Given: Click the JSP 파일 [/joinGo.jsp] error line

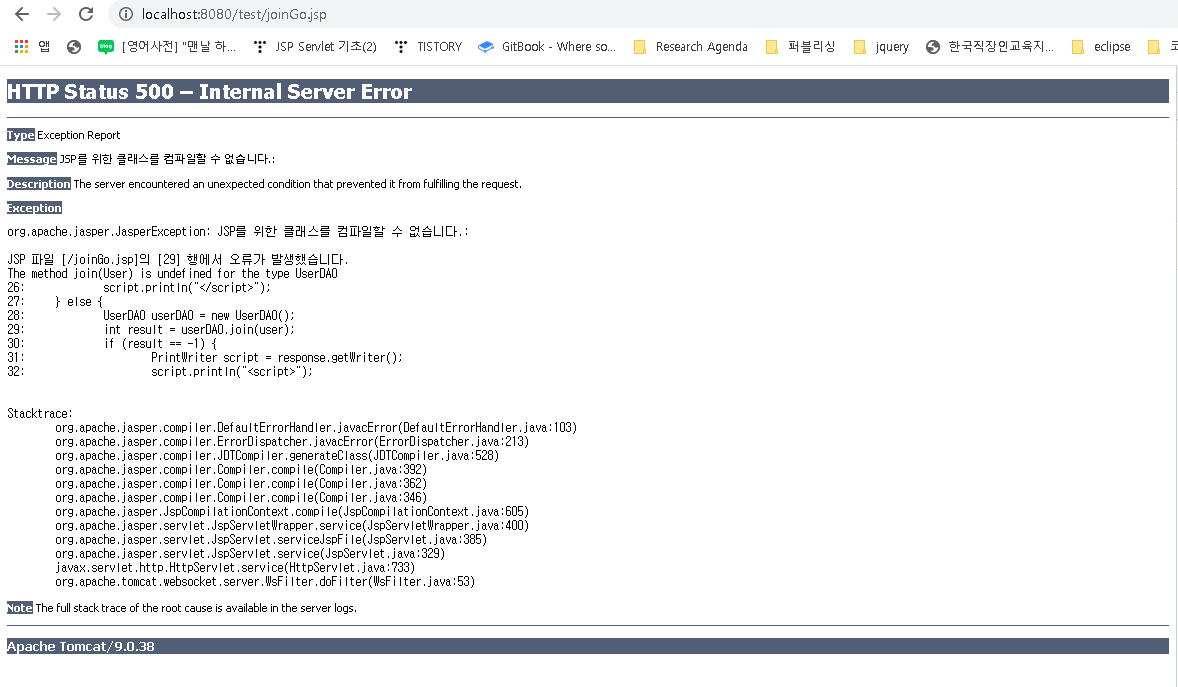Looking at the screenshot, I should click(178, 259).
